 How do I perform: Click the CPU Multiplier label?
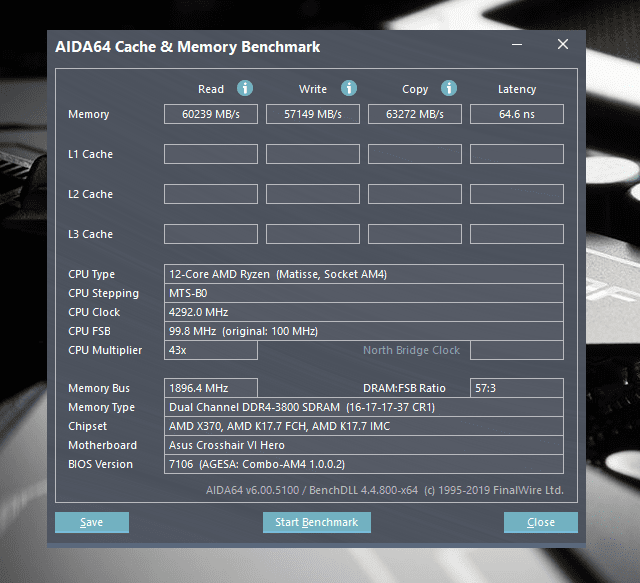coord(105,350)
